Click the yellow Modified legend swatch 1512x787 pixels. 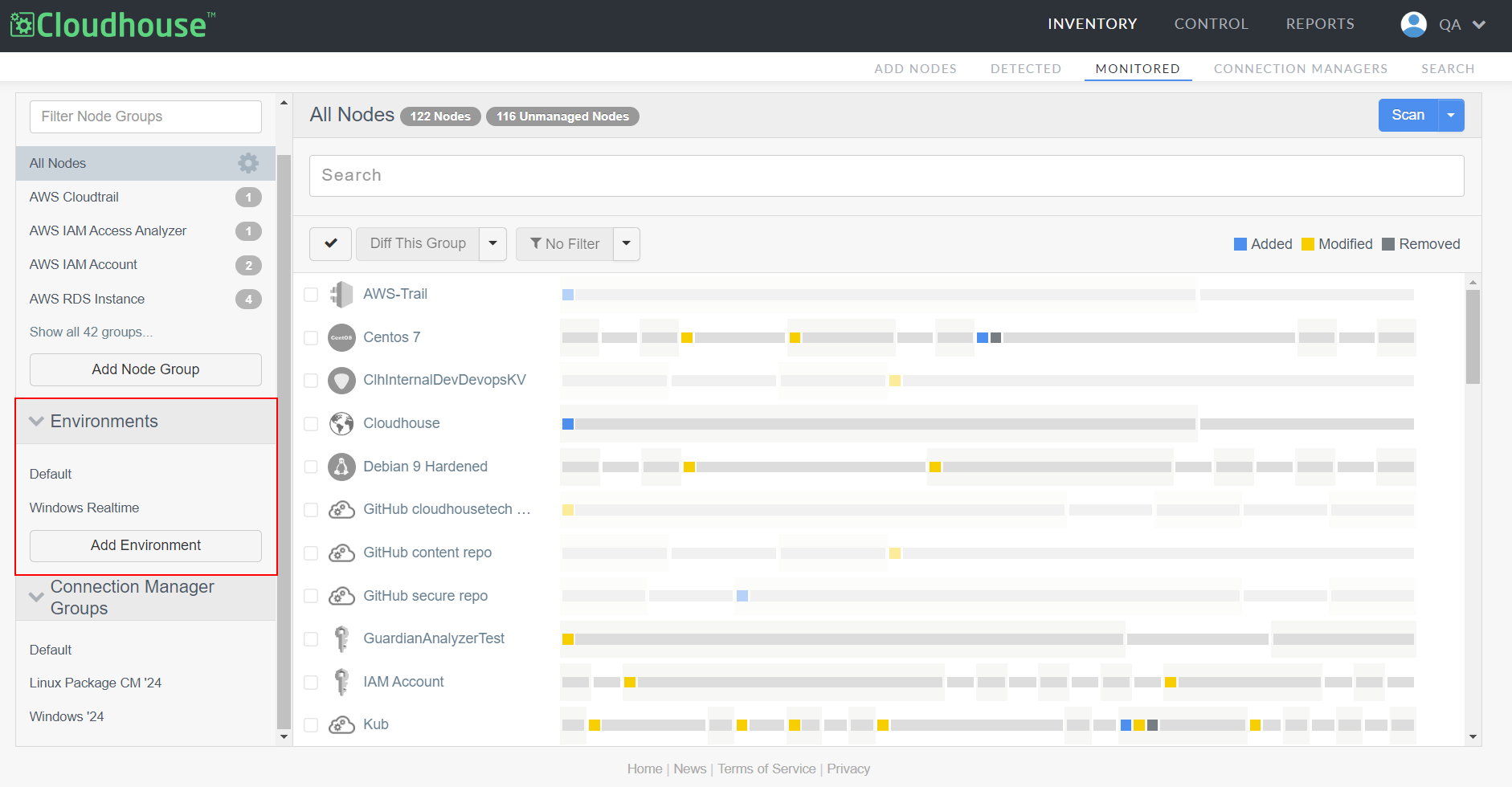[x=1308, y=244]
